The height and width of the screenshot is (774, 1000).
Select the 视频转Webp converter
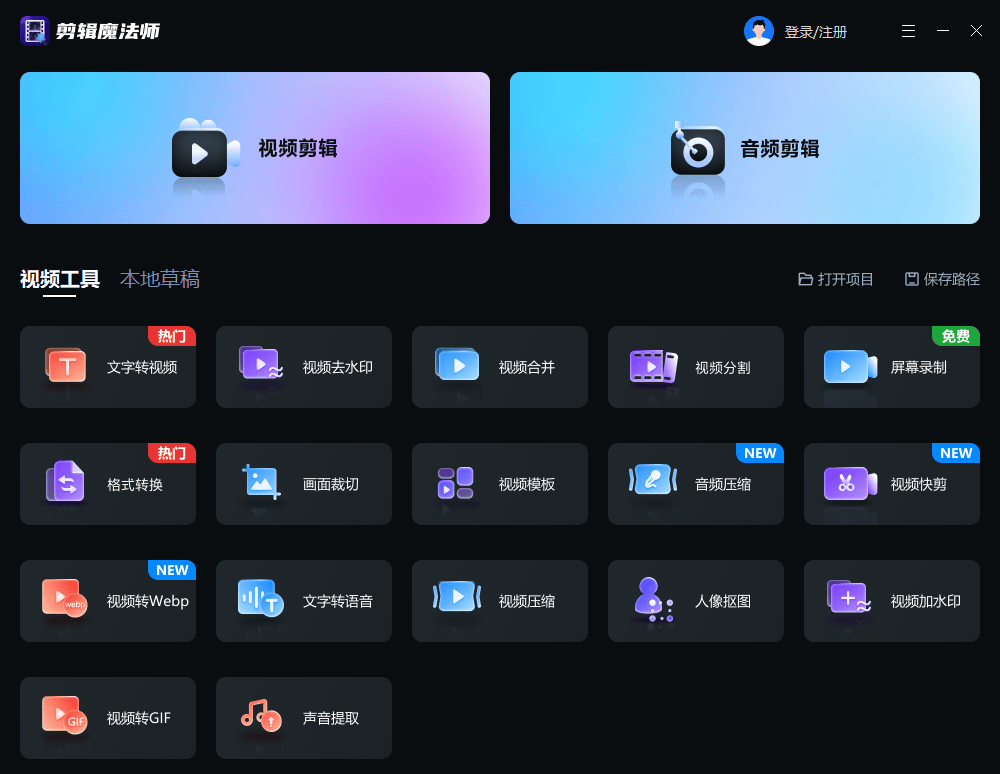[x=108, y=601]
